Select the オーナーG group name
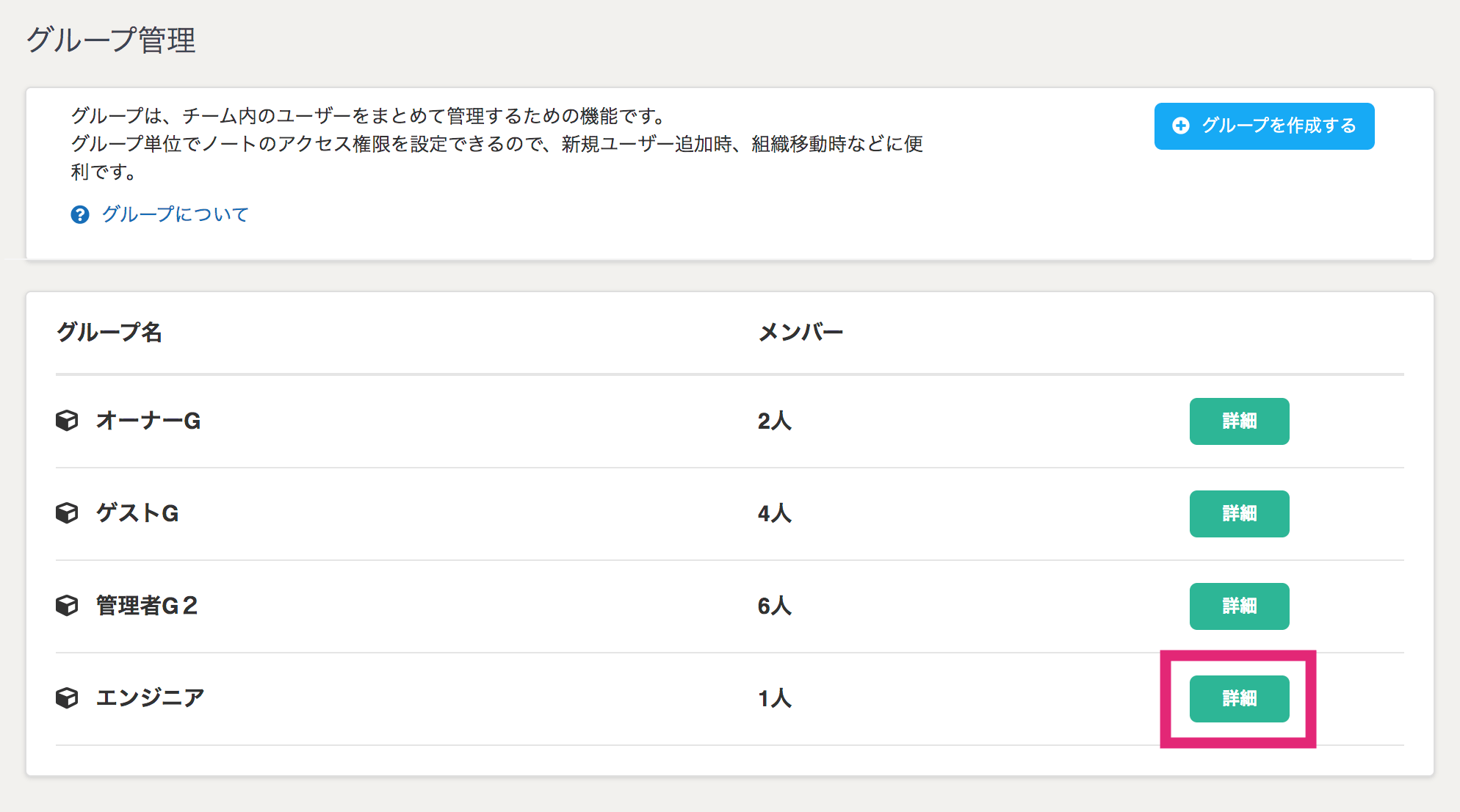Viewport: 1460px width, 812px height. click(148, 421)
